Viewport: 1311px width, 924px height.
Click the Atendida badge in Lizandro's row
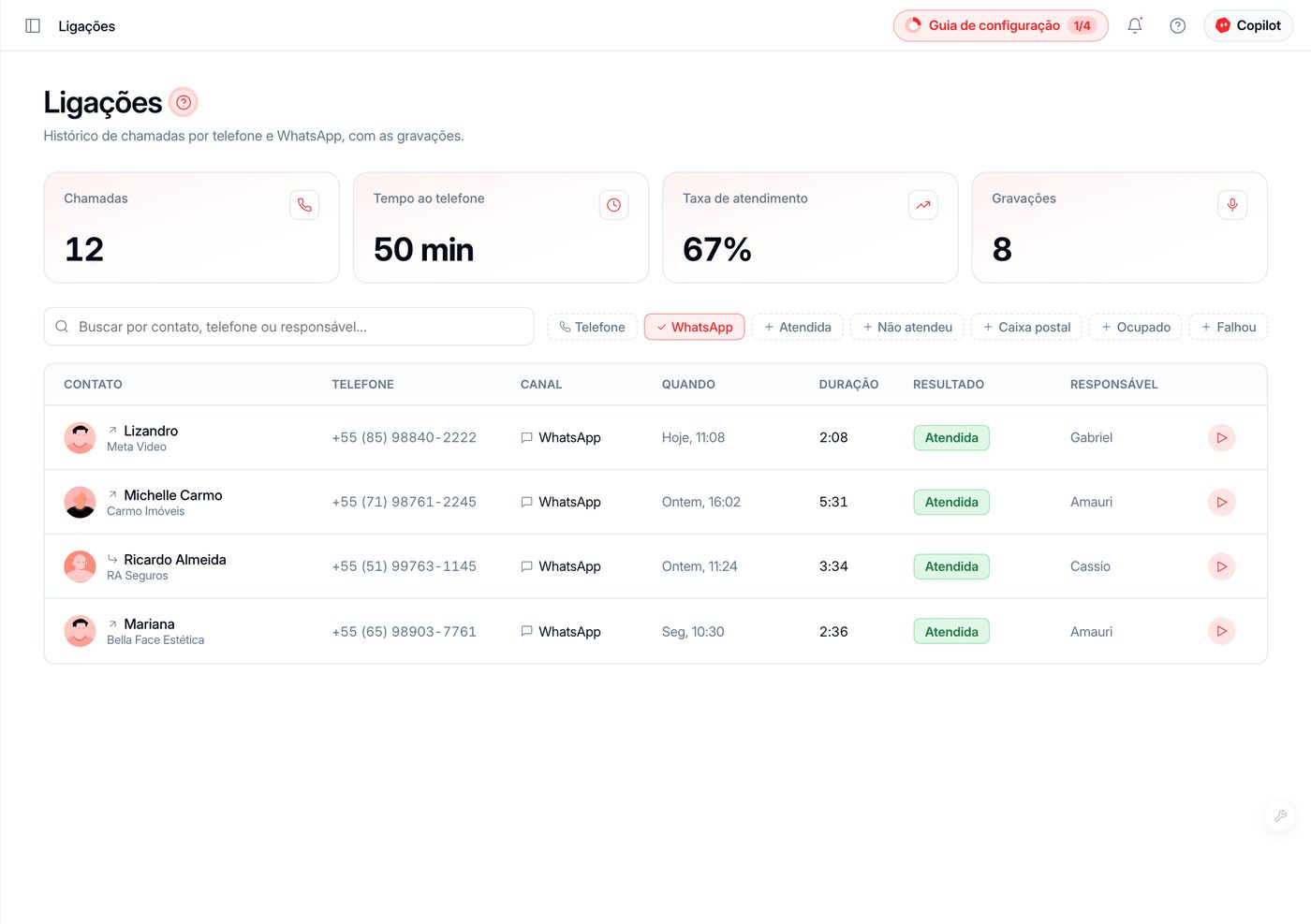click(x=951, y=438)
